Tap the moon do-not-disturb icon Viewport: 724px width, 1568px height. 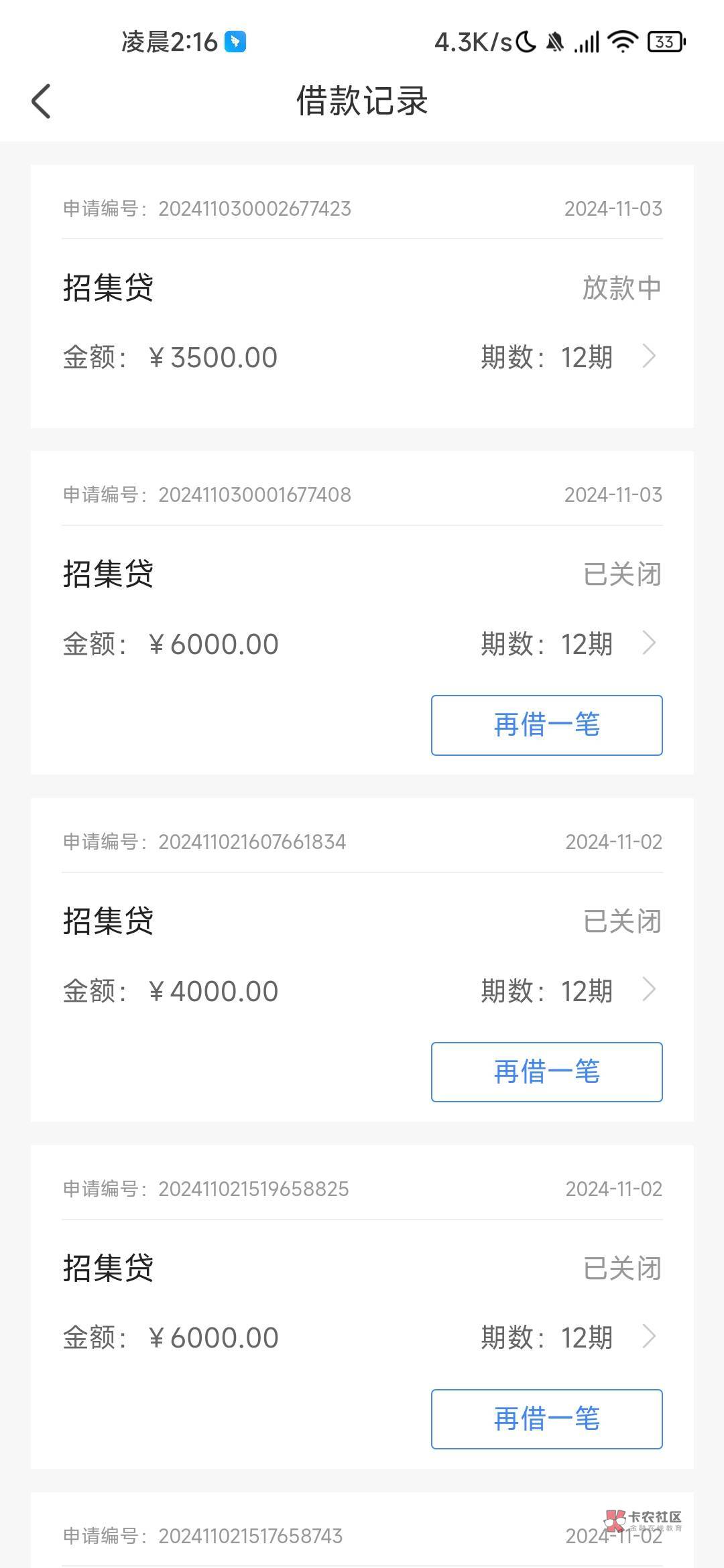coord(526,42)
